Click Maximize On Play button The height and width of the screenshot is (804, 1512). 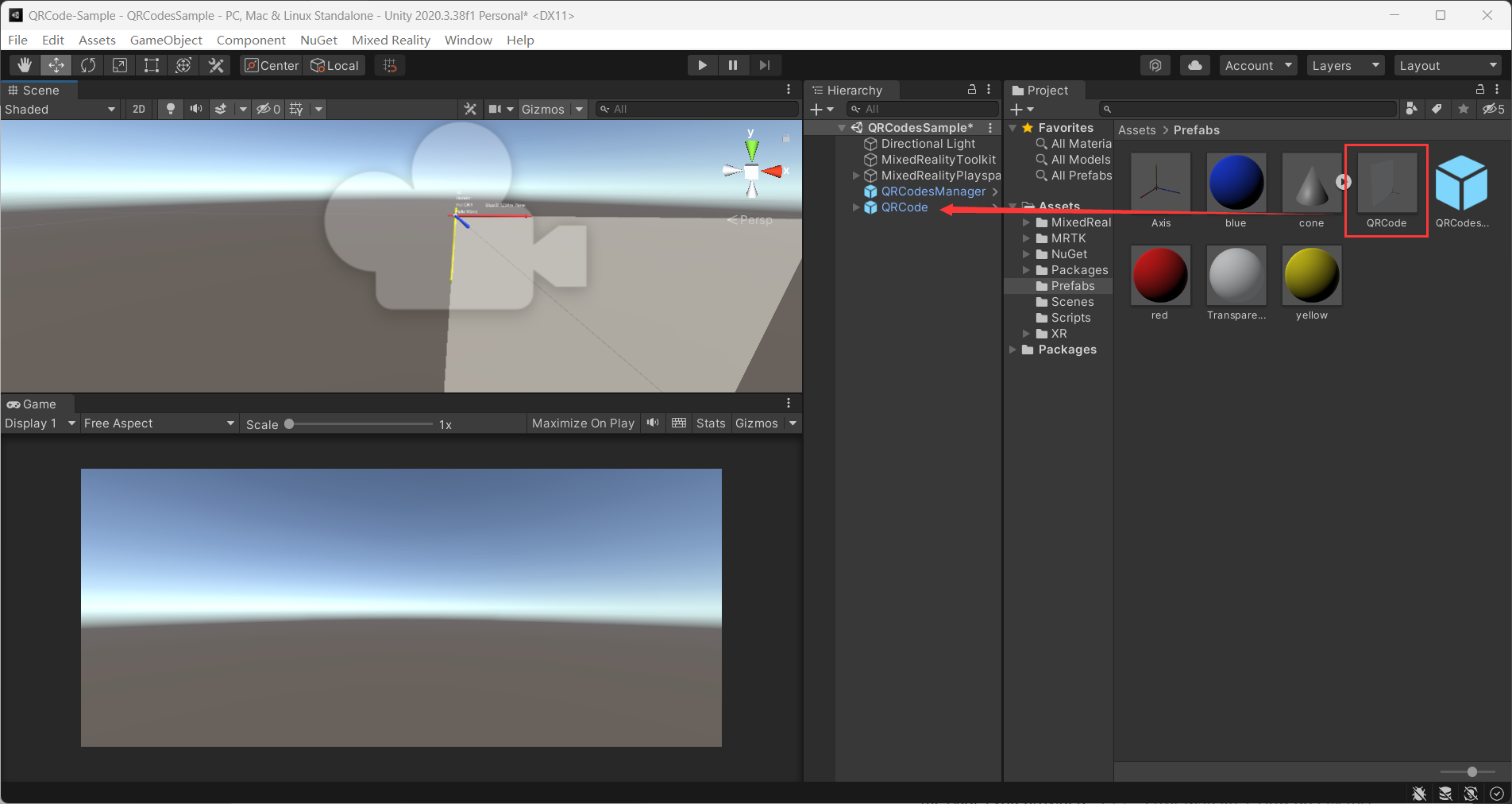583,423
